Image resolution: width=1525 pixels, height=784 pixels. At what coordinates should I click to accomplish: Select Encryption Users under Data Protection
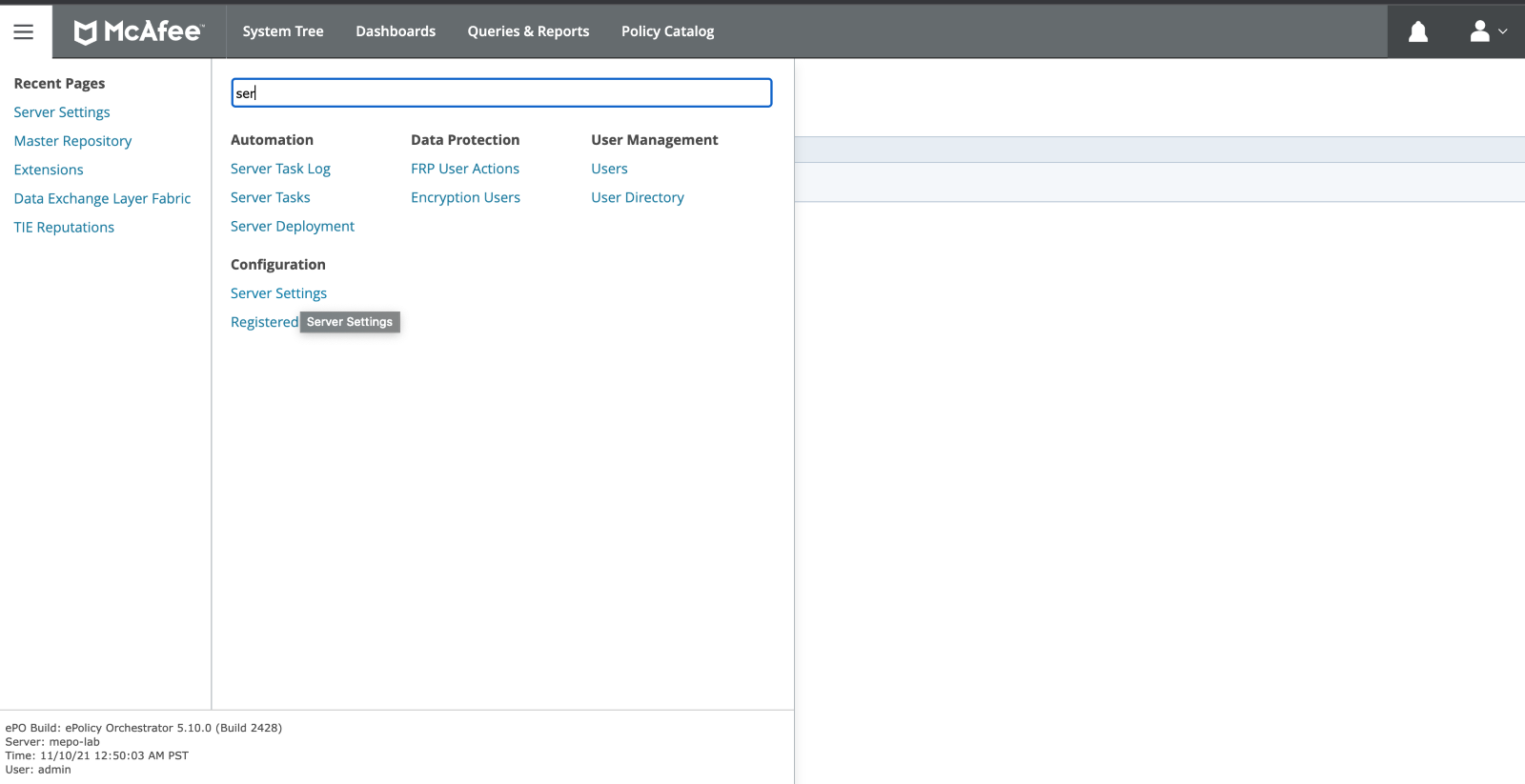tap(465, 197)
